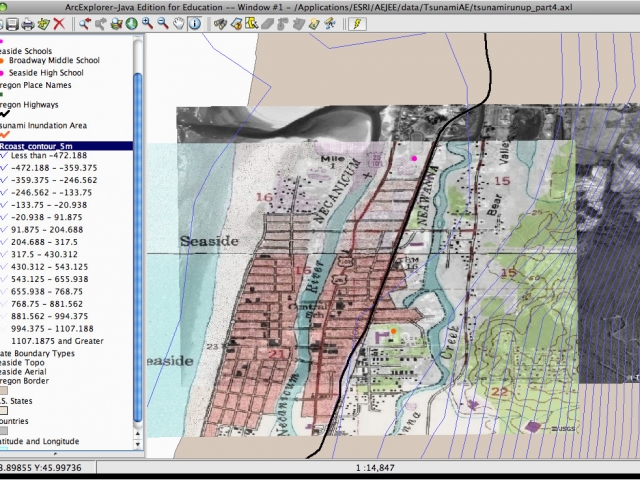
Task: Zoom to the active layer
Action: [x=116, y=24]
